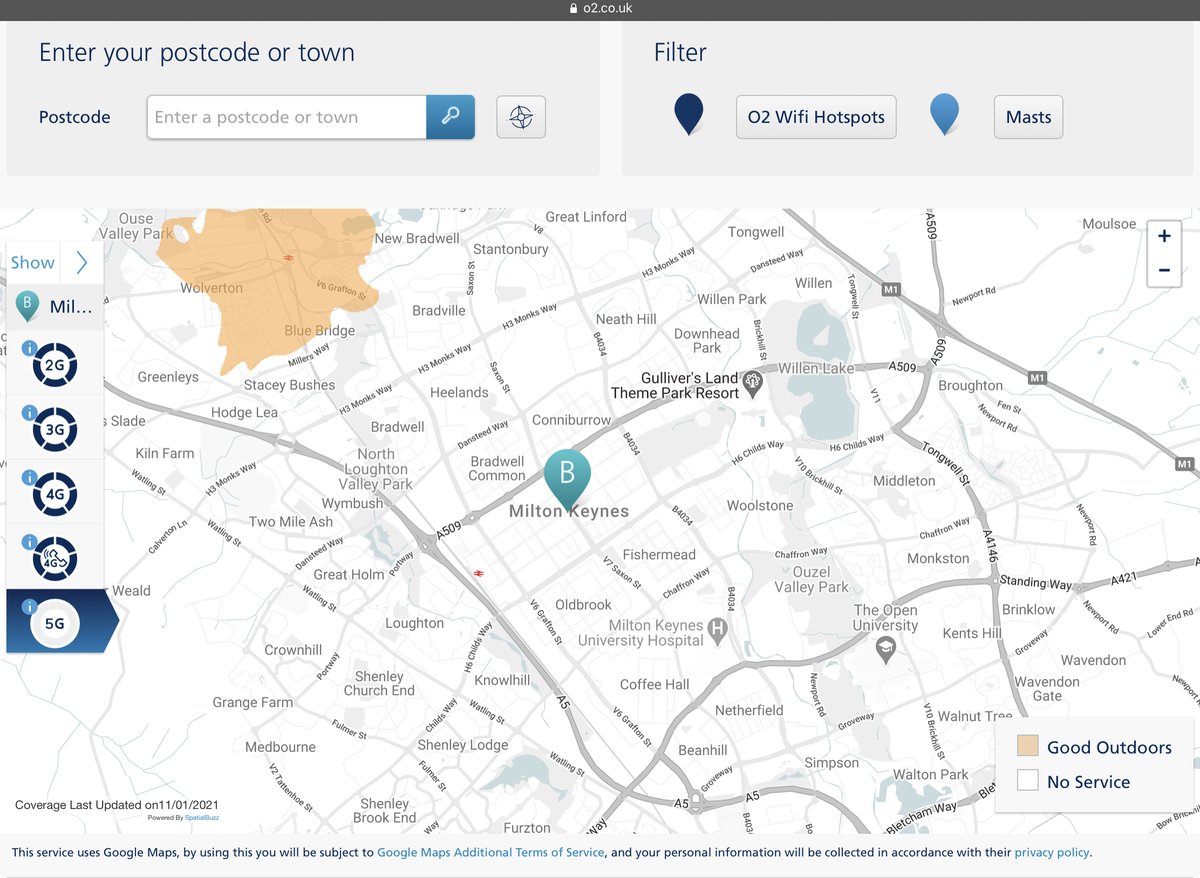Viewport: 1200px width, 878px height.
Task: Open the info icon for 4G calling
Action: click(x=29, y=543)
